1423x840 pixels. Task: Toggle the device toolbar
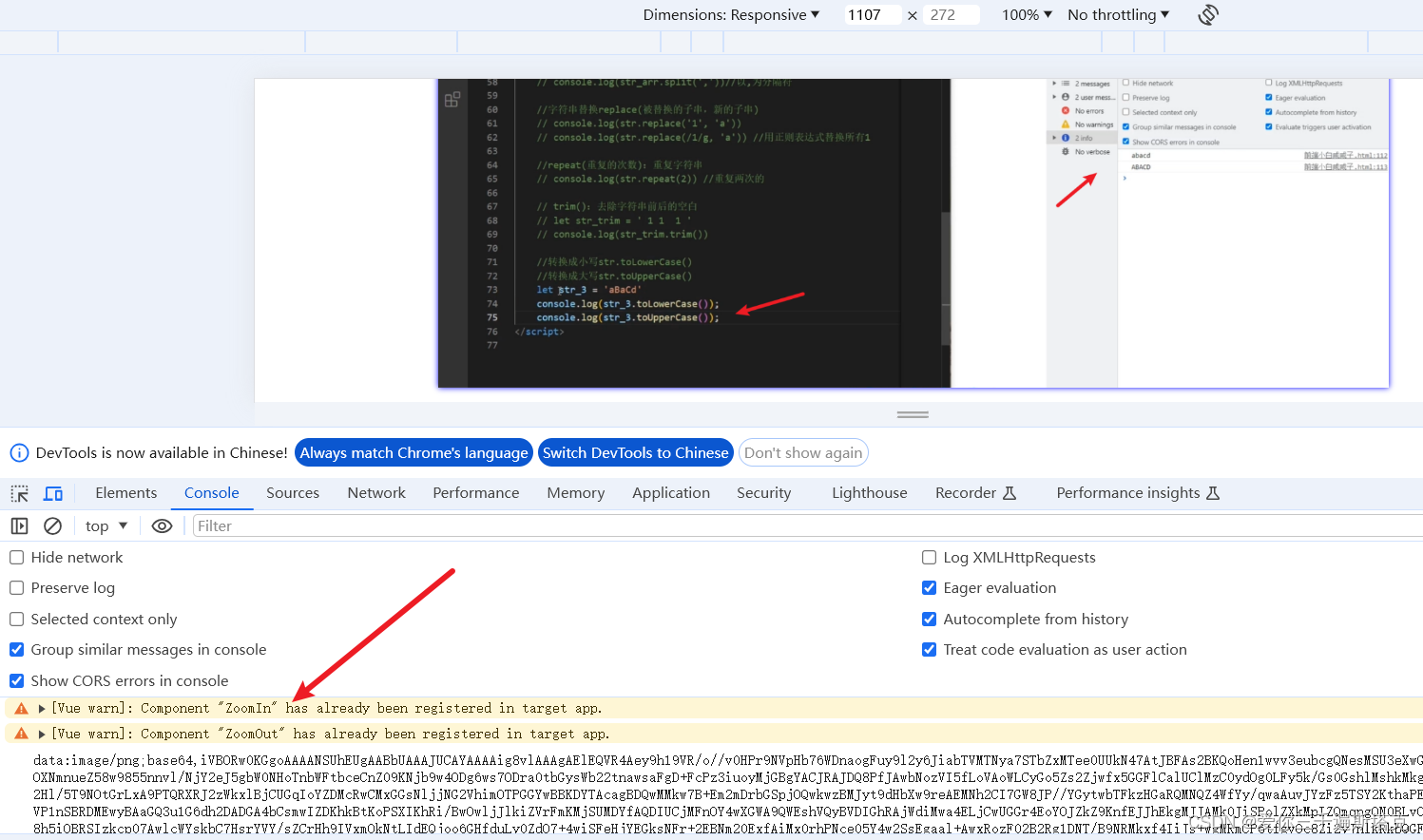click(53, 492)
